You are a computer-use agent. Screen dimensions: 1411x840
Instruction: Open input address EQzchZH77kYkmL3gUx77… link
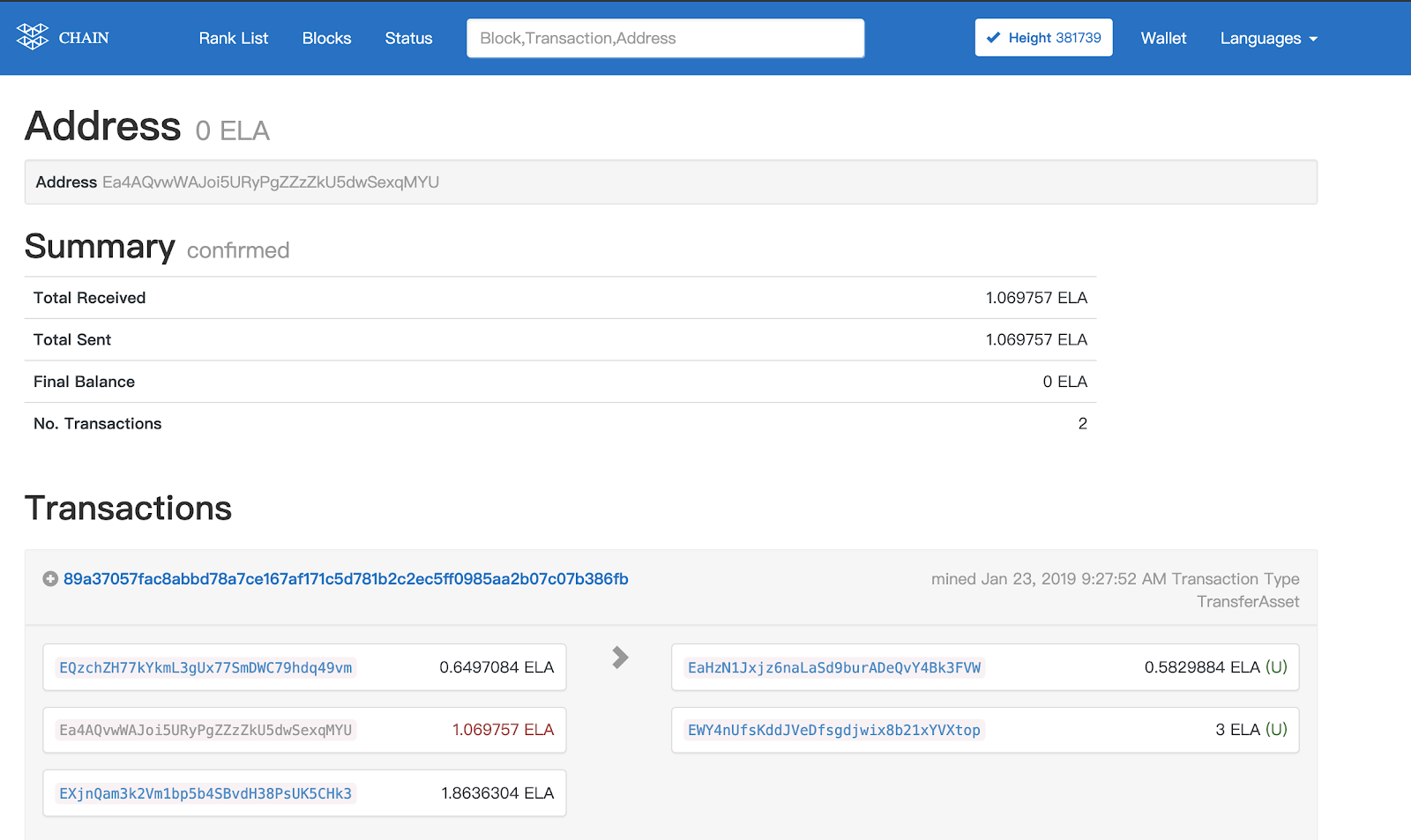(205, 668)
